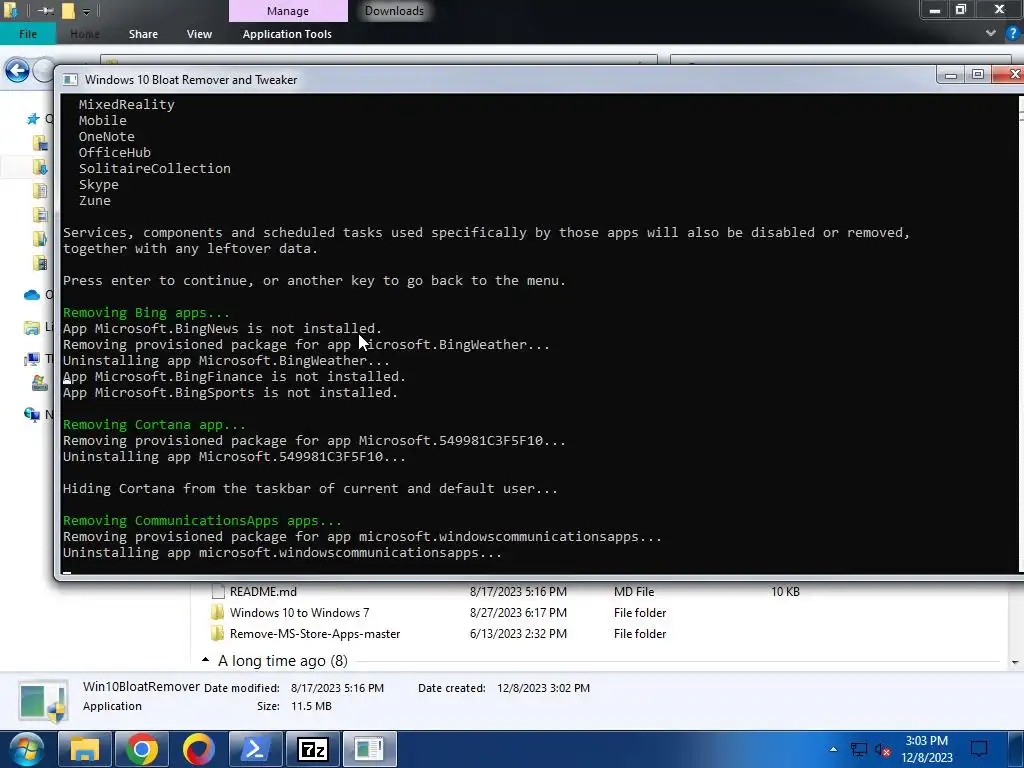1024x768 pixels.
Task: Click the muted volume tray icon
Action: (882, 750)
